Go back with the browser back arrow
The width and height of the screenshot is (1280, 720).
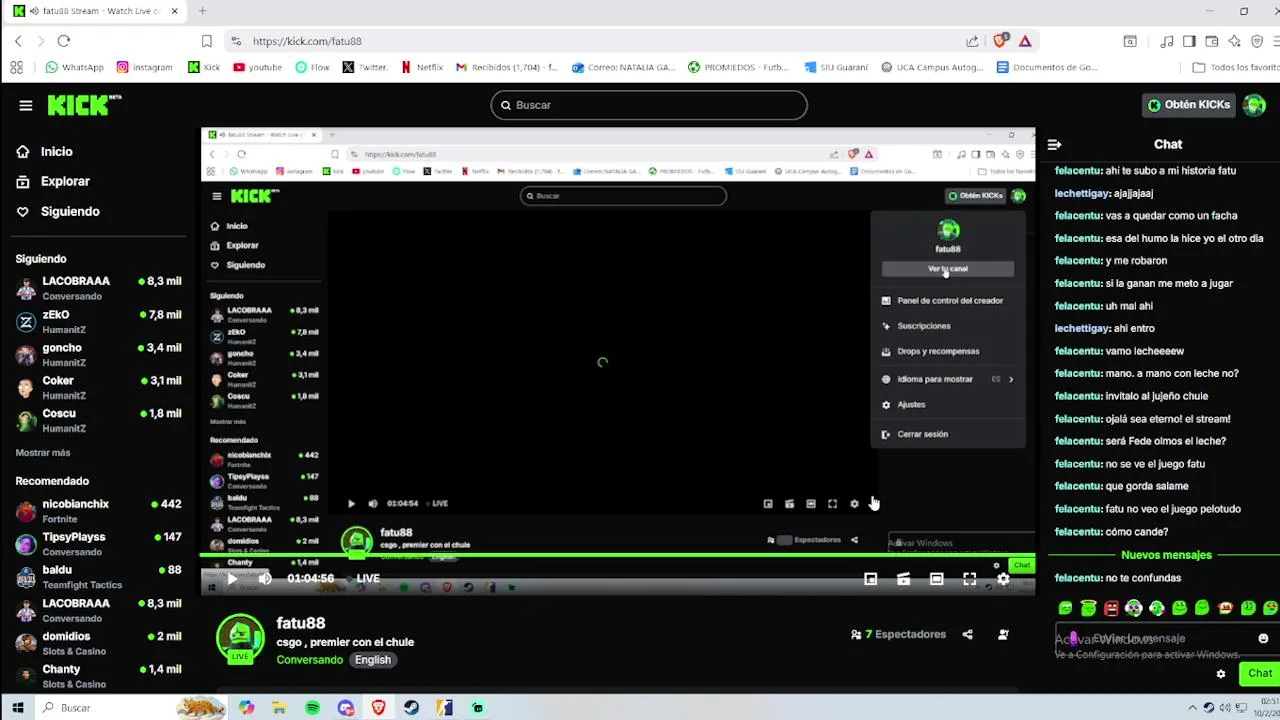pyautogui.click(x=18, y=41)
